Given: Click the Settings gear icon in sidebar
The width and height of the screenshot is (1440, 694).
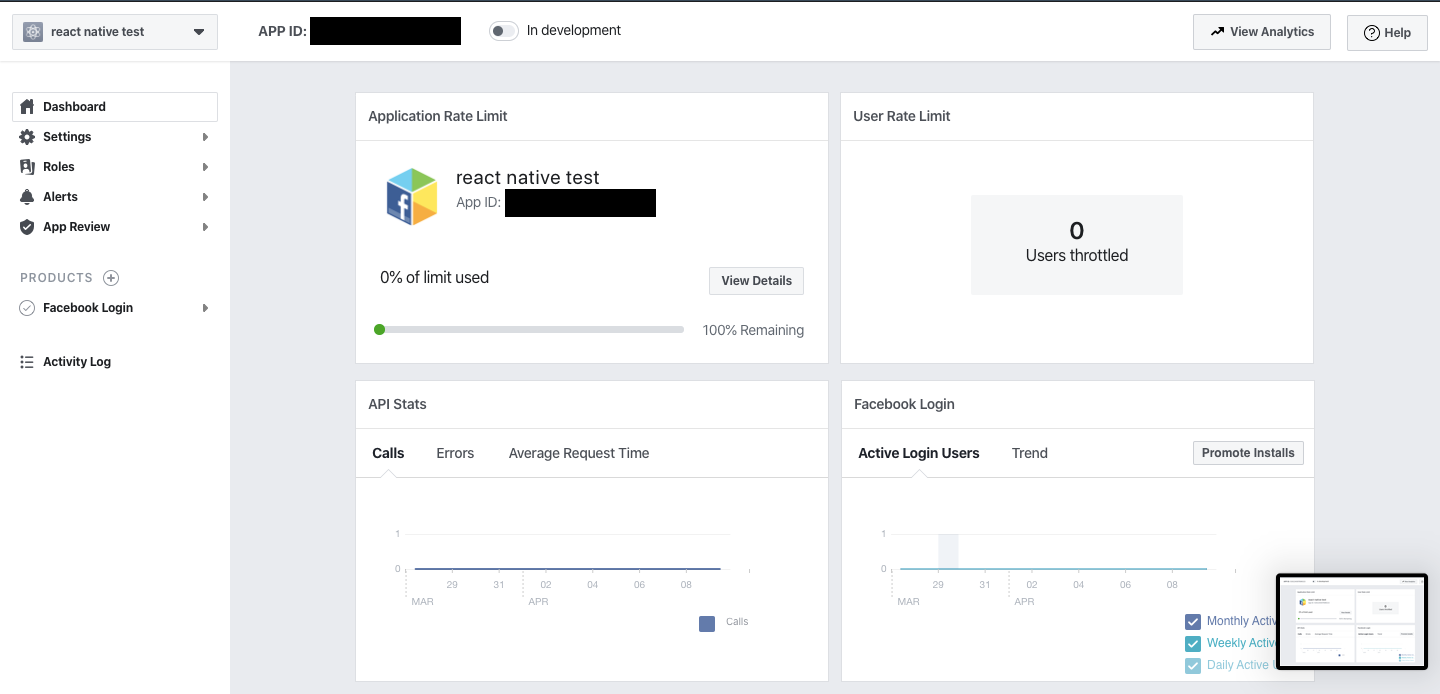Looking at the screenshot, I should (x=27, y=136).
